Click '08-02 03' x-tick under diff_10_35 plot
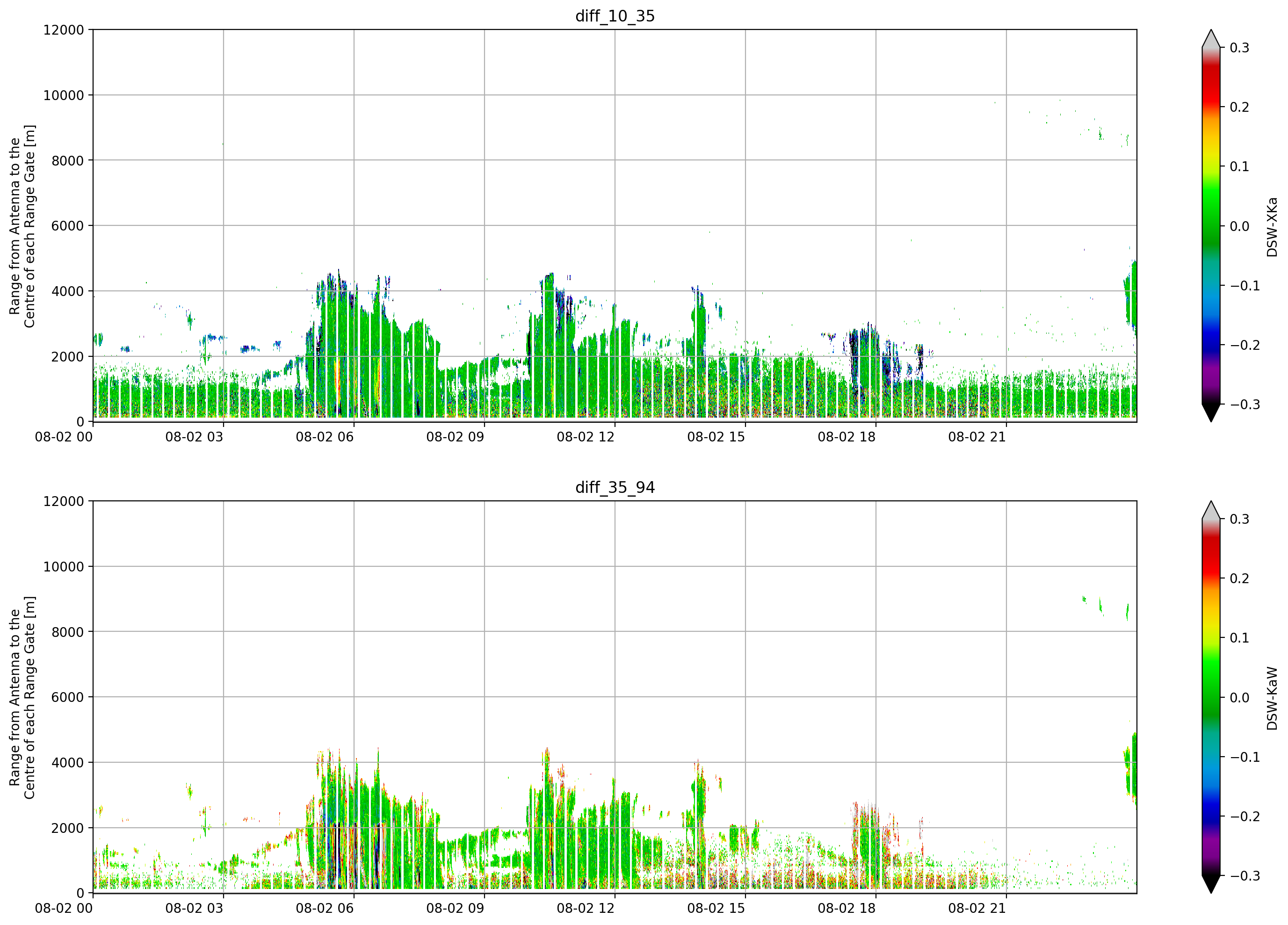Image resolution: width=1288 pixels, height=925 pixels. 194,437
